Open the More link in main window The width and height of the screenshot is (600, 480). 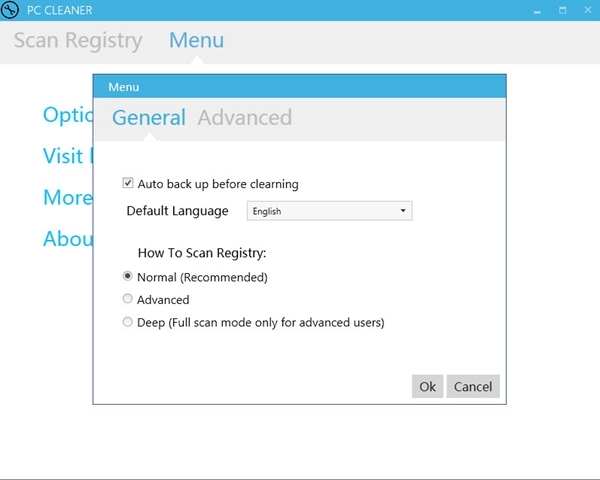coord(68,197)
